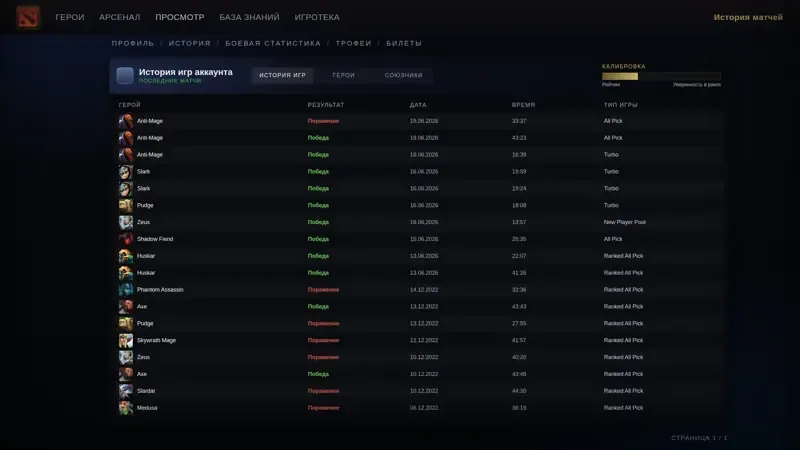Select the ГЕРОИ tab next to ИСТОРИЯ ИГР
Viewport: 800px width, 450px height.
point(343,75)
